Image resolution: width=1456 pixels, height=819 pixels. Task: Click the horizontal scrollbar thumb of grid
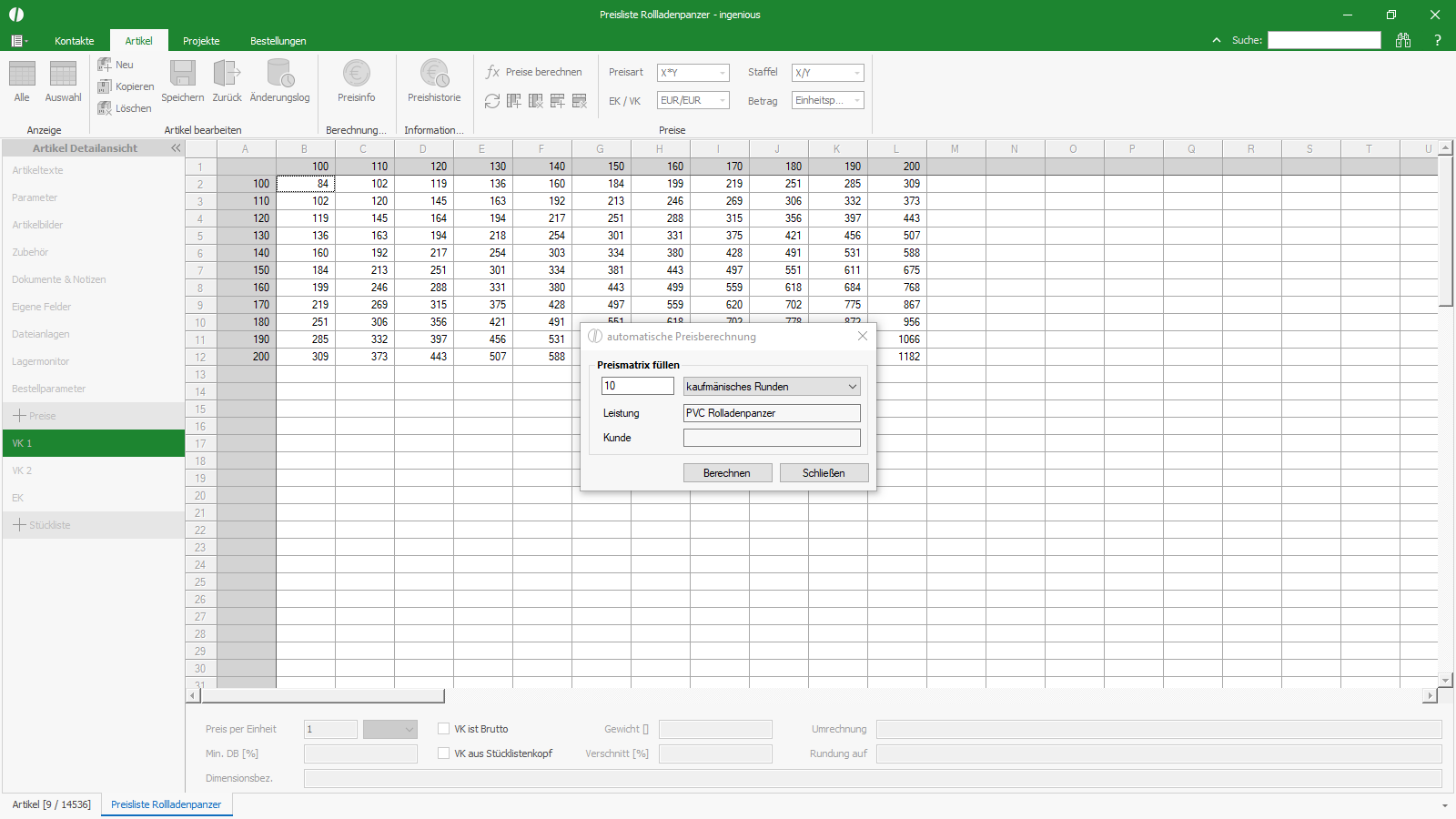(x=322, y=696)
